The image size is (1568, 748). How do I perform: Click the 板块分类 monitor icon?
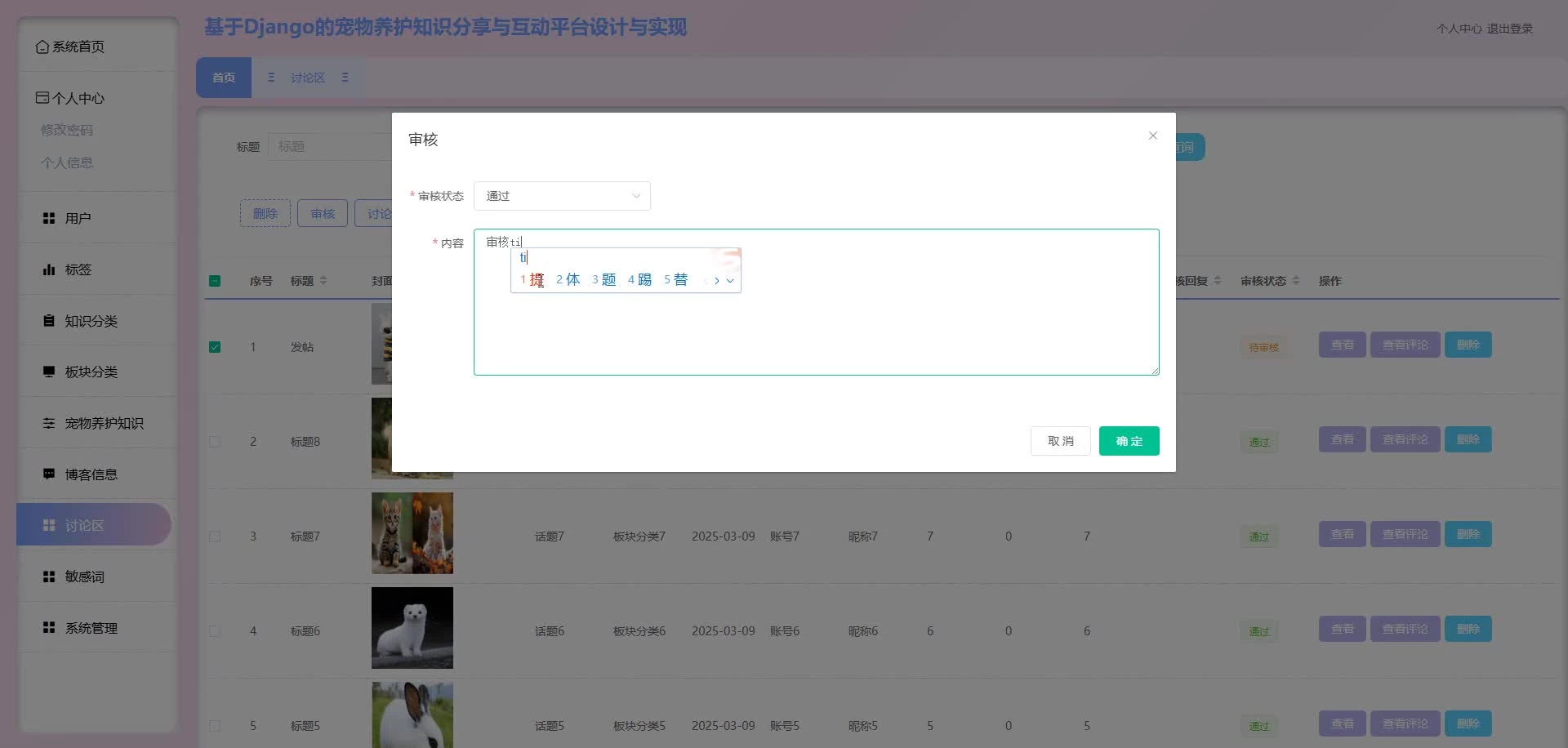click(x=49, y=372)
